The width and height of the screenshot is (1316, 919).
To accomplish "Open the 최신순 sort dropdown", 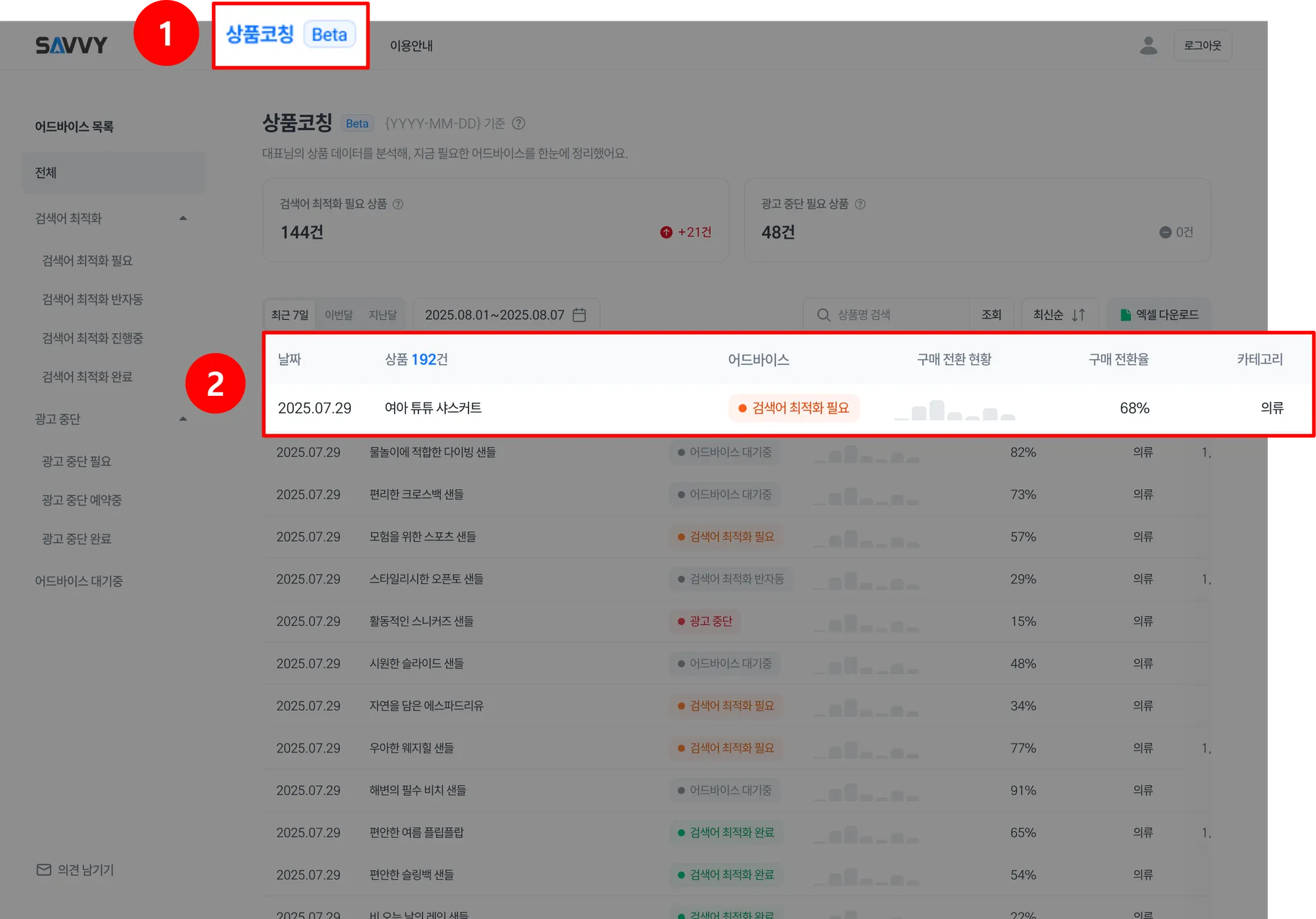I will 1059,315.
